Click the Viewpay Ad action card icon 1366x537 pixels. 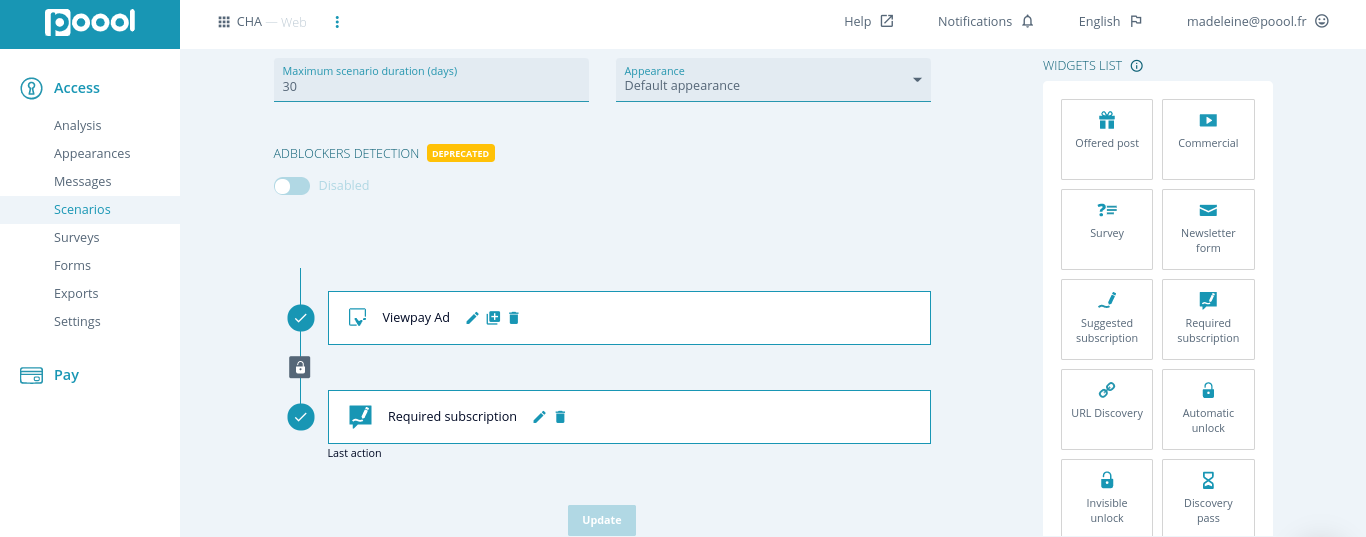coord(357,318)
